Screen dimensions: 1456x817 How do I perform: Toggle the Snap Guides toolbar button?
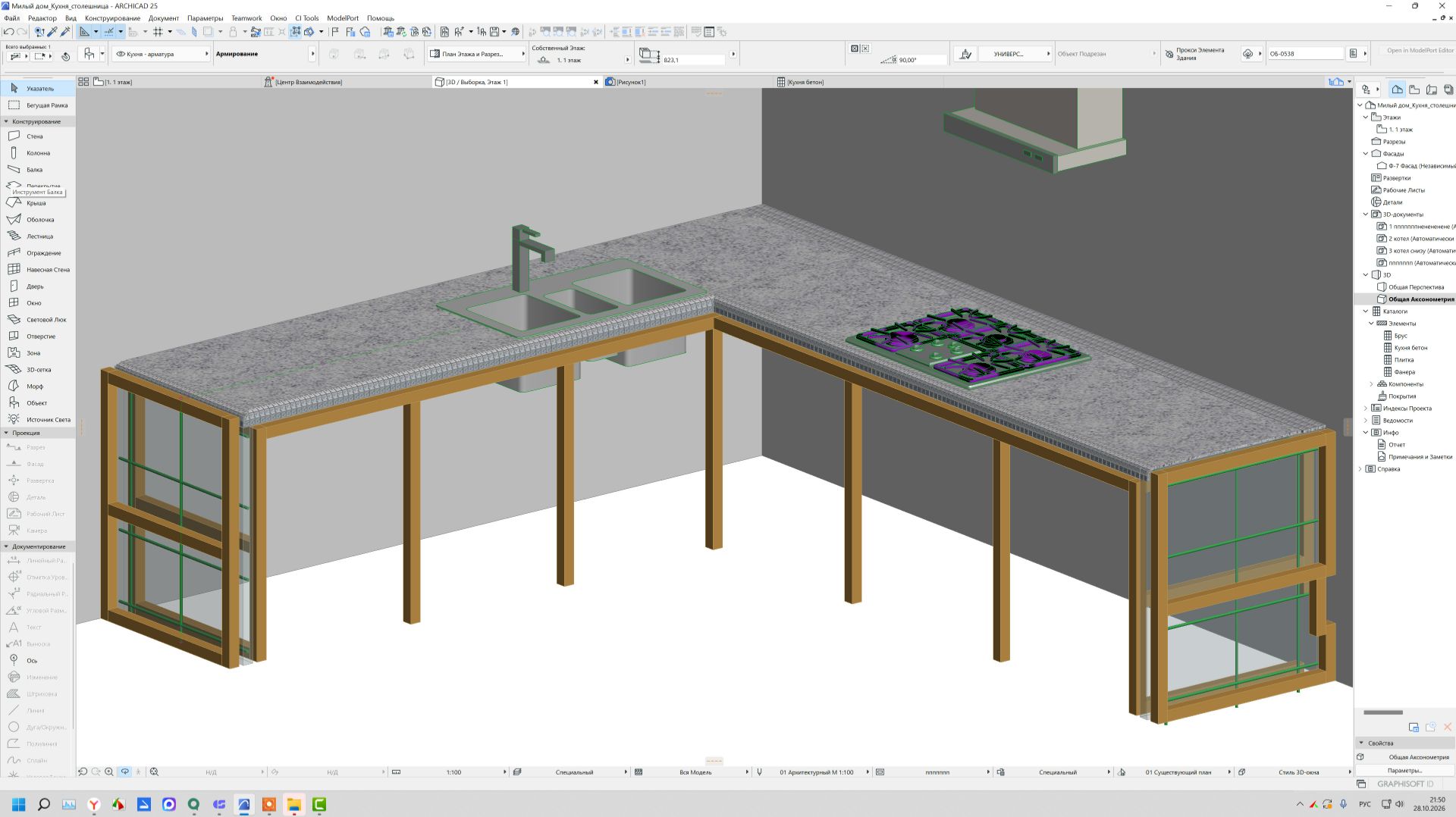(x=109, y=32)
